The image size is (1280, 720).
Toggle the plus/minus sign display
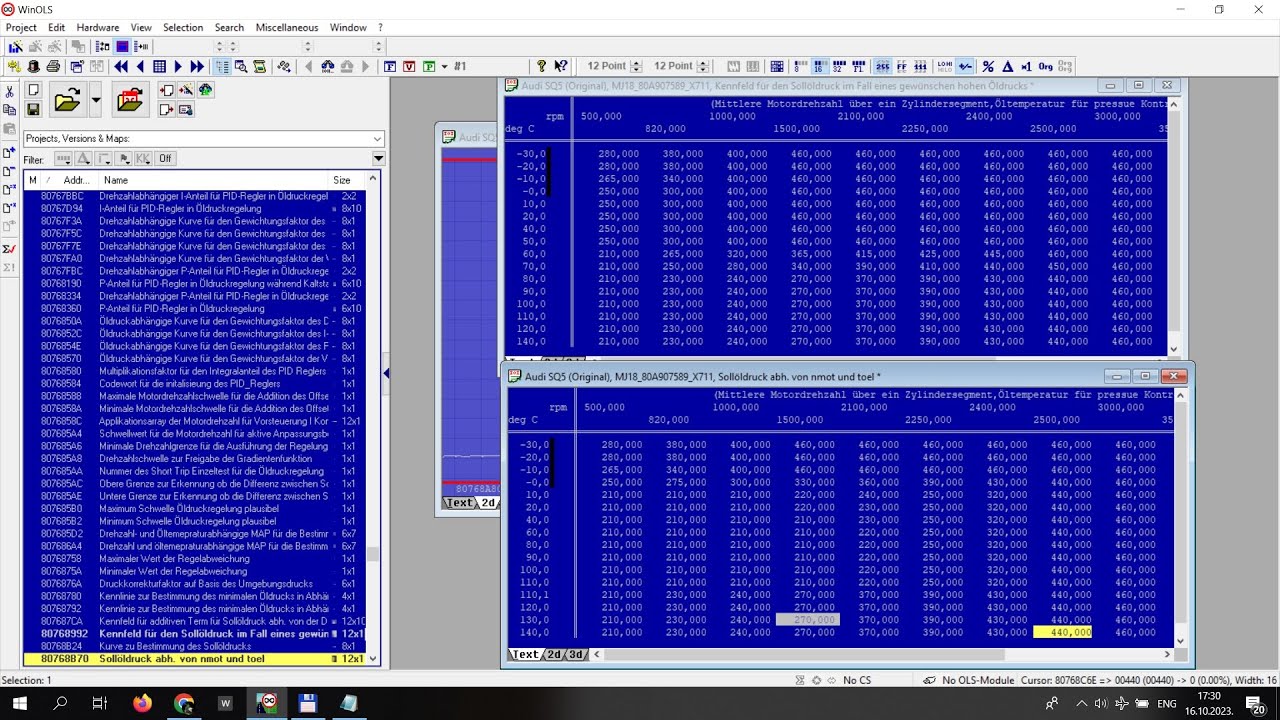click(965, 66)
